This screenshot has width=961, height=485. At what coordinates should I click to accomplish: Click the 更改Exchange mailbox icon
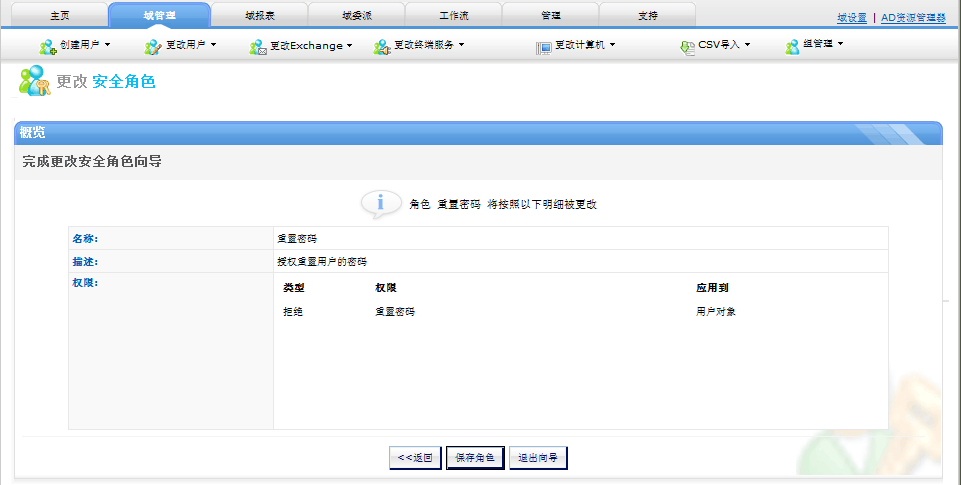[x=258, y=46]
